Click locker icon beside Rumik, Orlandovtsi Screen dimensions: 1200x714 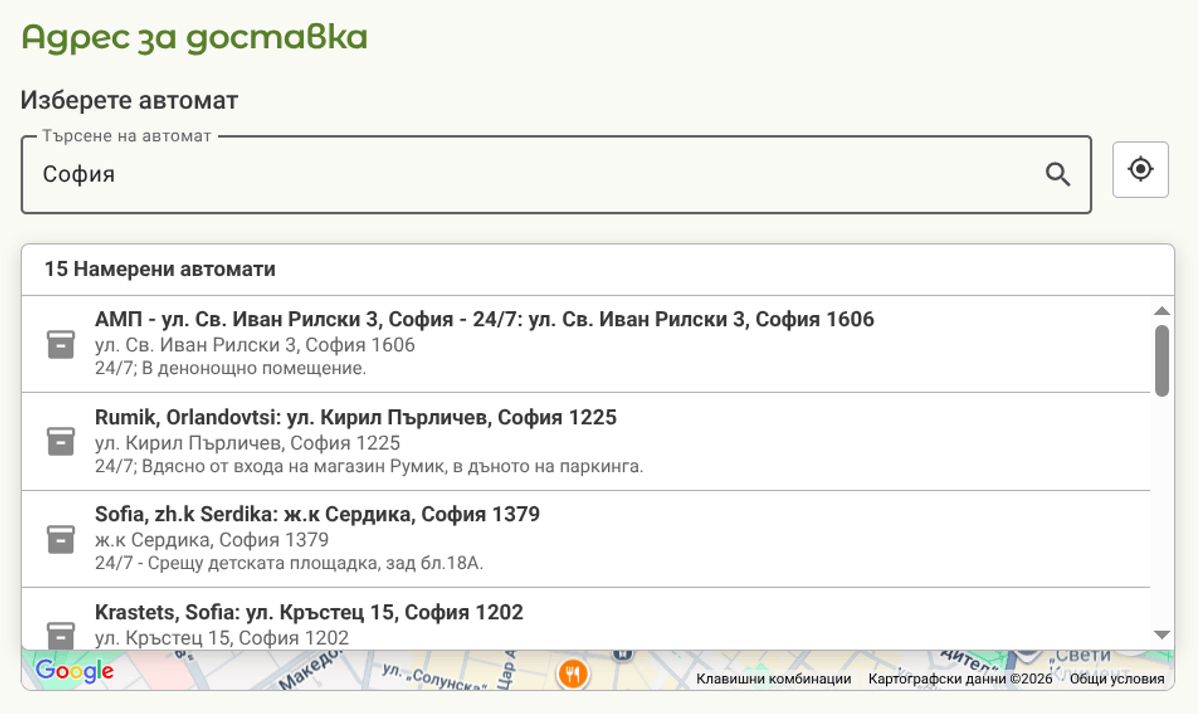[61, 441]
